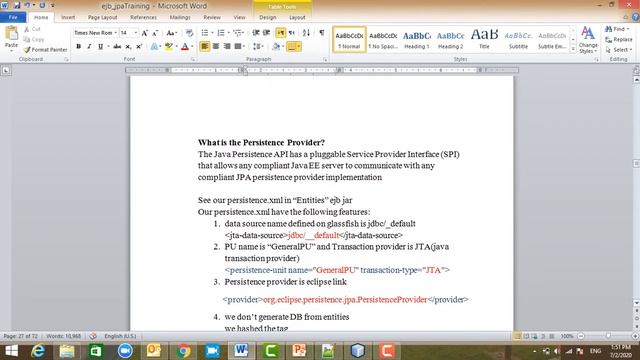
Task: Toggle Align Text Right
Action: (x=227, y=47)
